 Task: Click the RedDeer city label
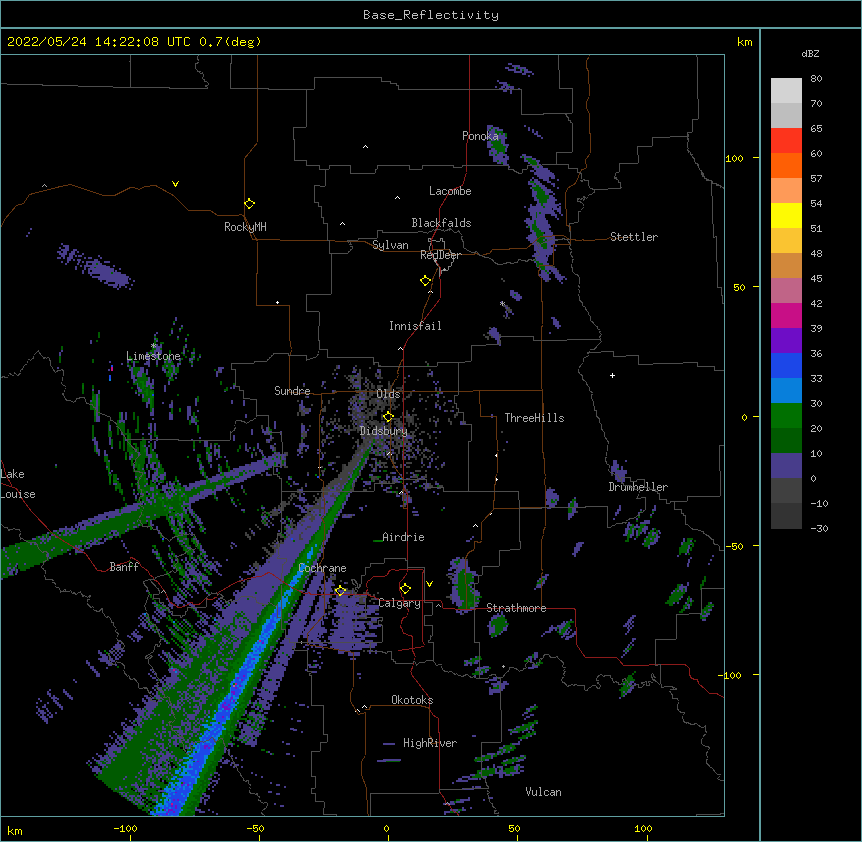[440, 255]
